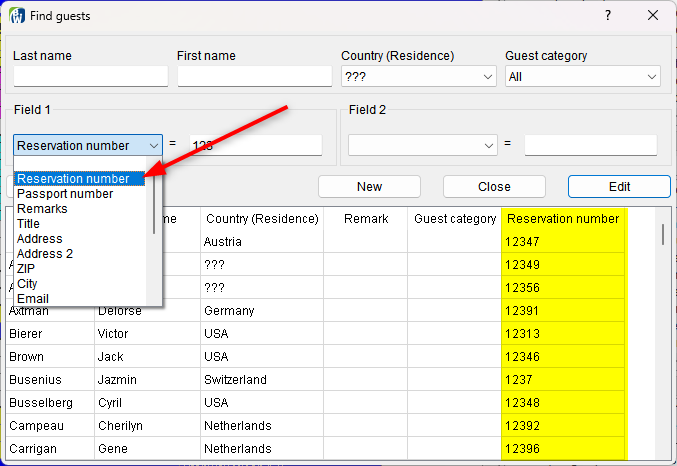Click the help question mark button

click(x=608, y=16)
